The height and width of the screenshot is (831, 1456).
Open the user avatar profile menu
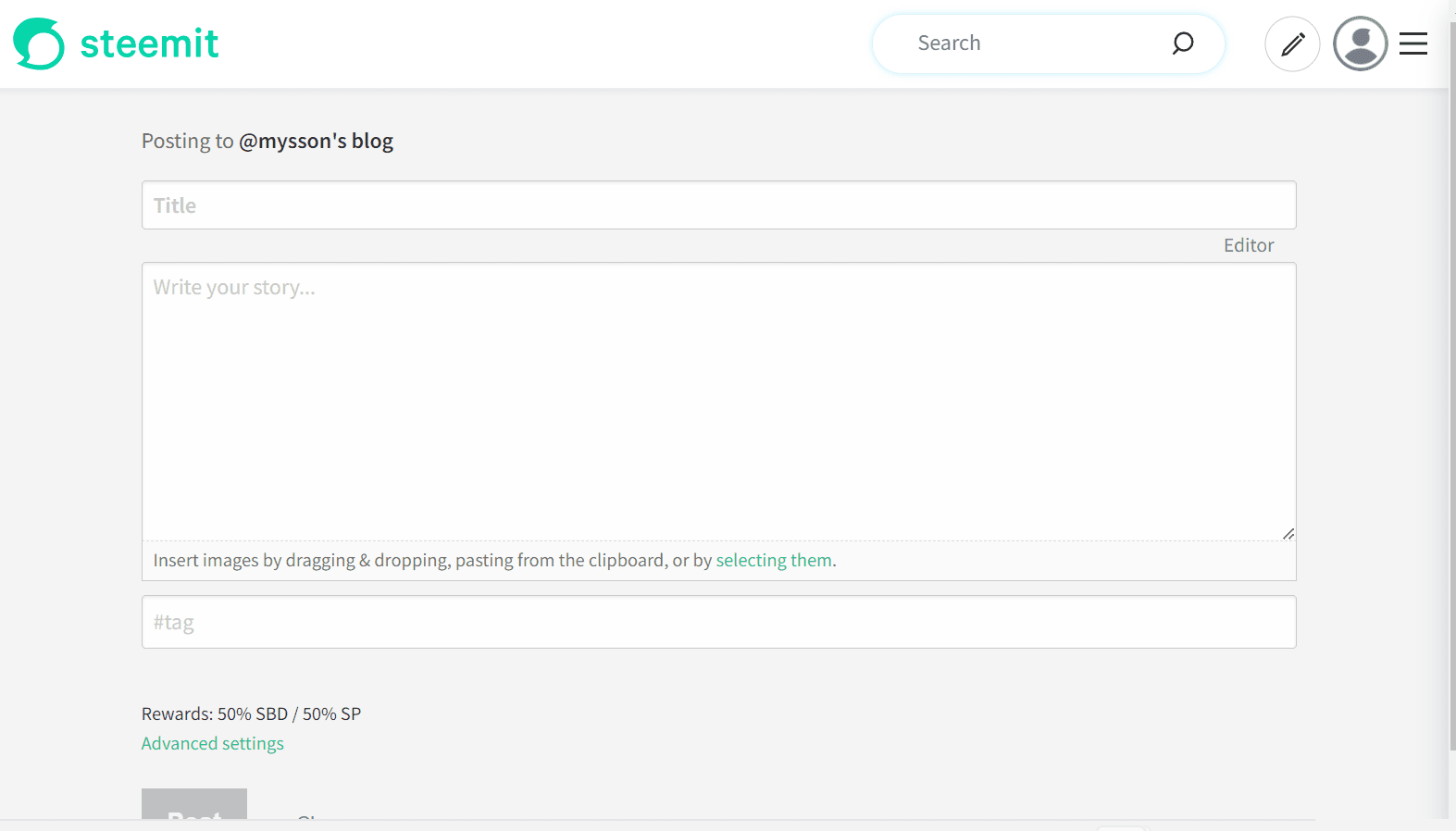[1360, 43]
